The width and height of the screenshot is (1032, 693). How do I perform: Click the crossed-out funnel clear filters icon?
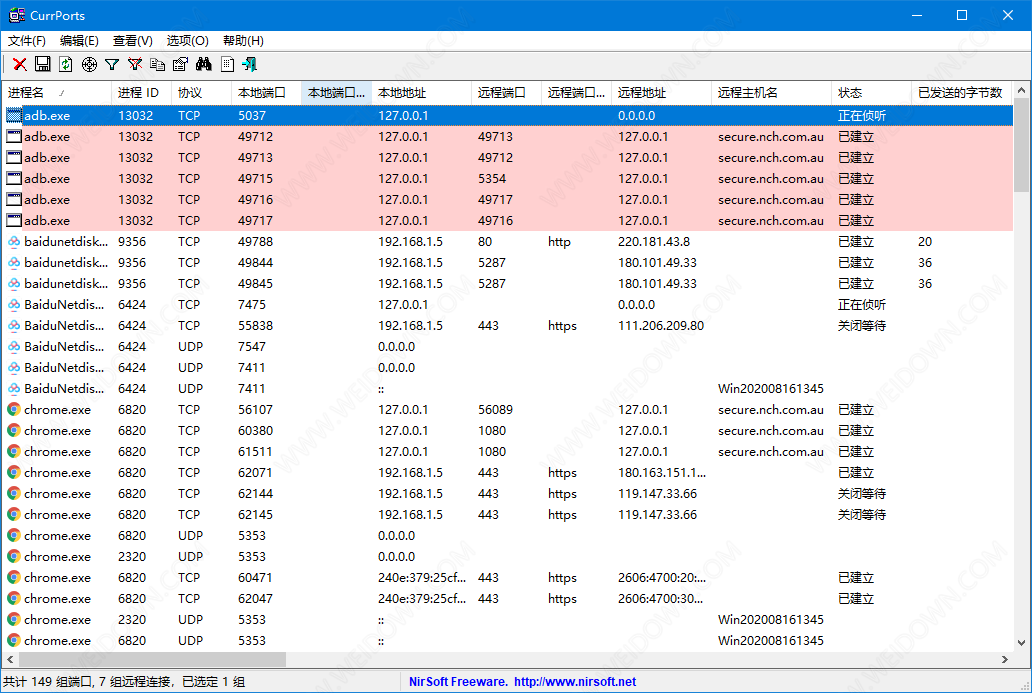[x=135, y=64]
